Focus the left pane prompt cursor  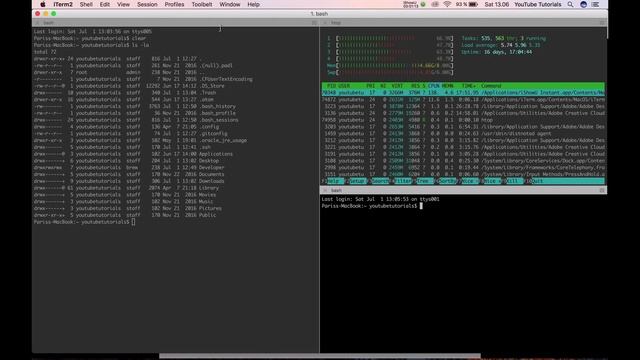click(133, 222)
